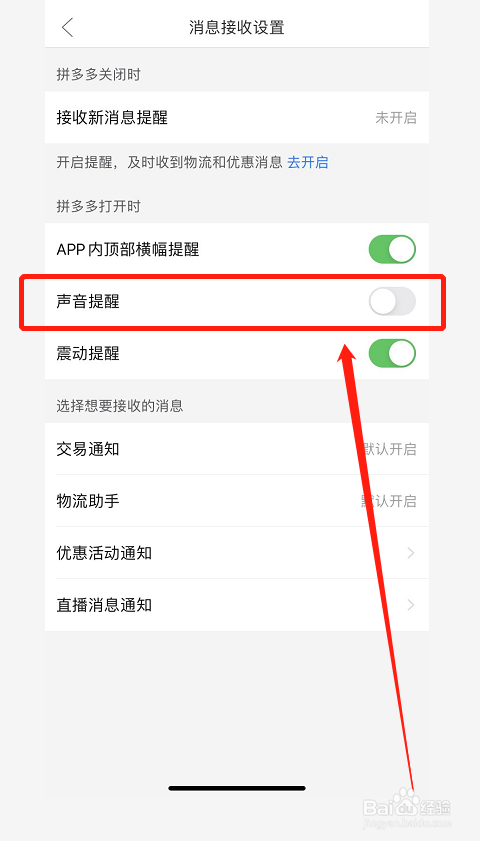
Task: Open chevron next to 直播消息通知
Action: click(411, 605)
